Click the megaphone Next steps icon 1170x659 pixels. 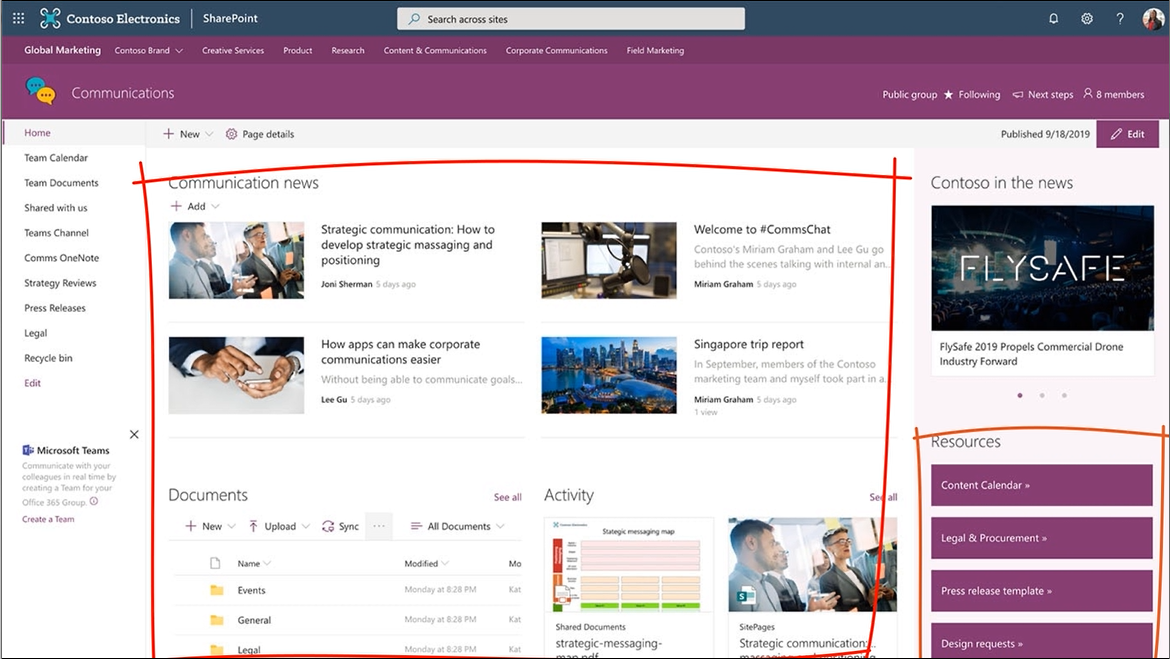tap(1018, 95)
